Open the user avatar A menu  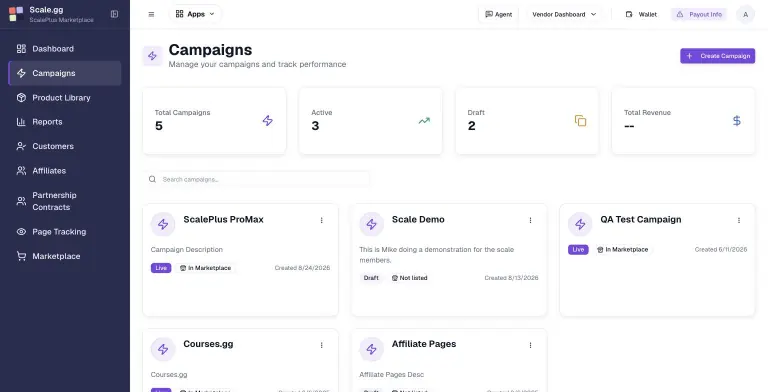pos(745,14)
